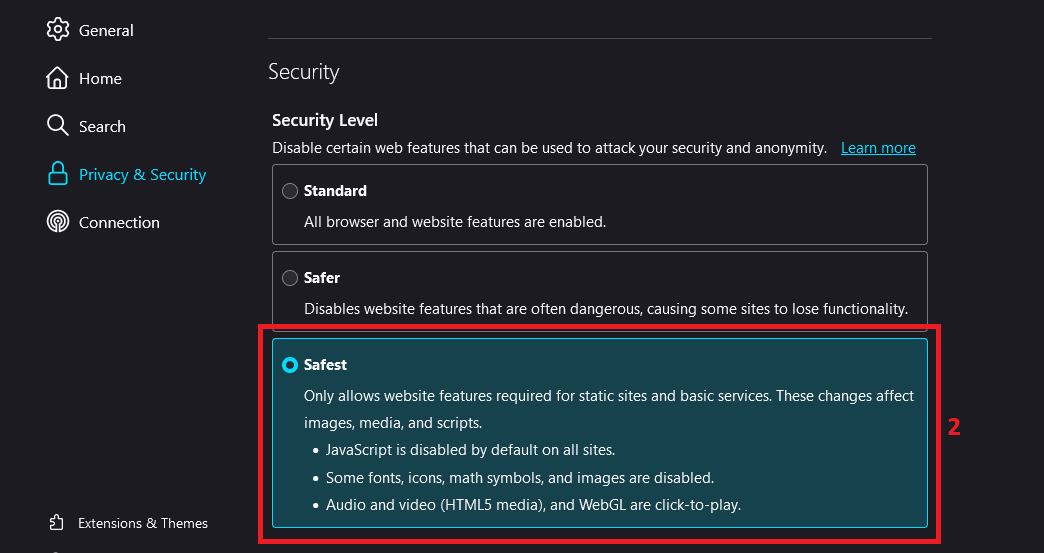Open the Learn more link

pyautogui.click(x=878, y=148)
